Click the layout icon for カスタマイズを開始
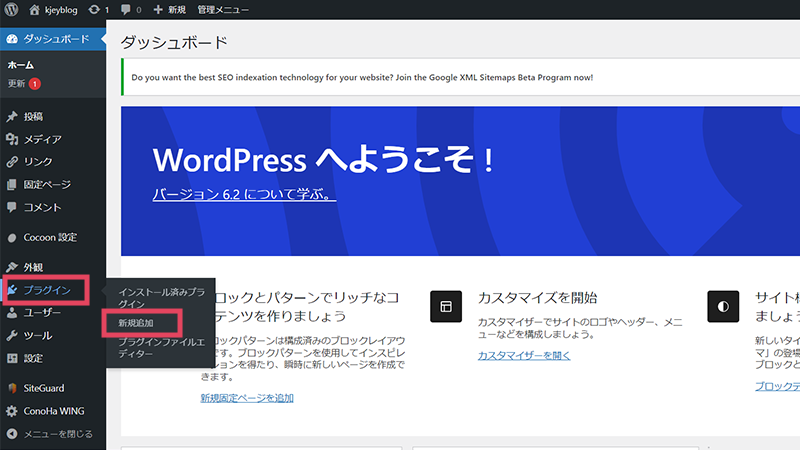This screenshot has height=450, width=800. (446, 306)
